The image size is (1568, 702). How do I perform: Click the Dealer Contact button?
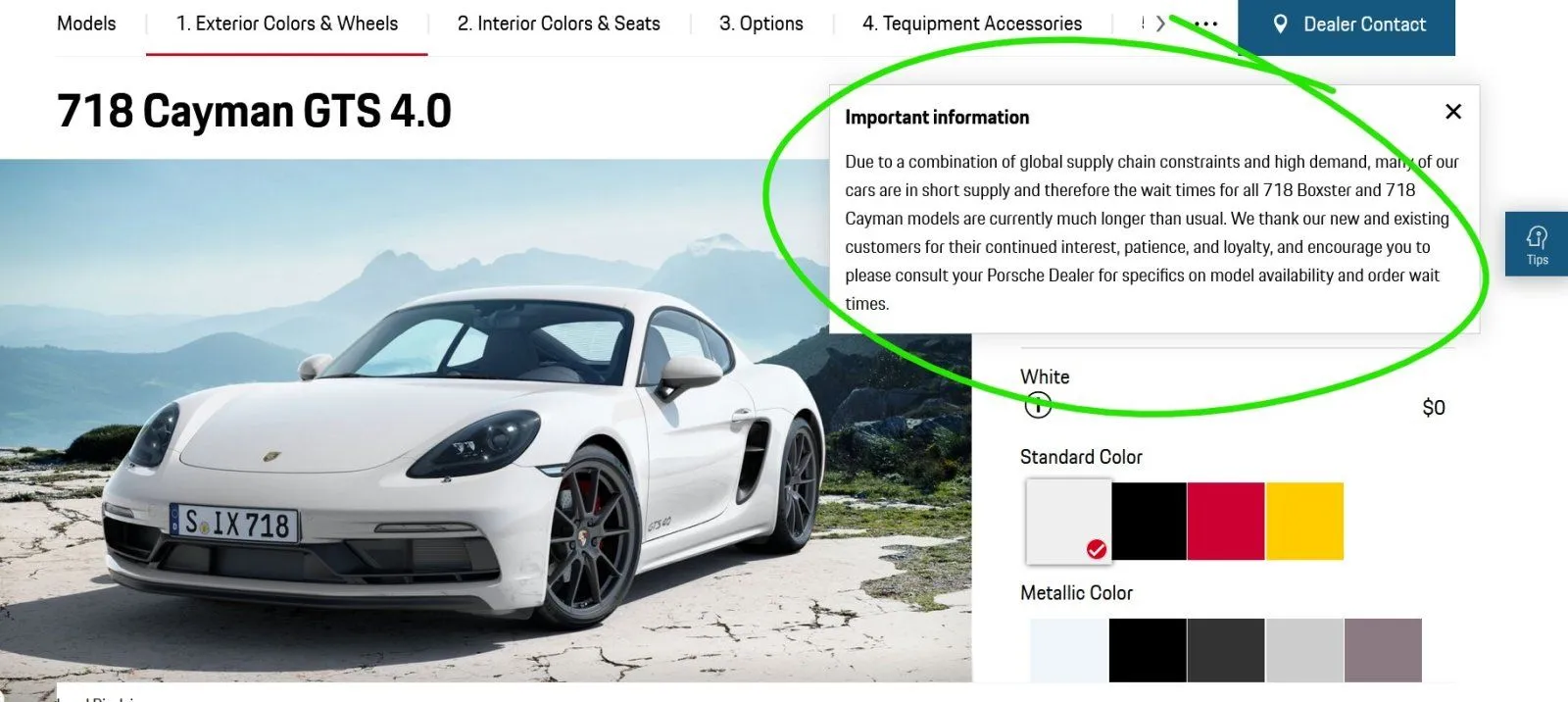[x=1347, y=26]
